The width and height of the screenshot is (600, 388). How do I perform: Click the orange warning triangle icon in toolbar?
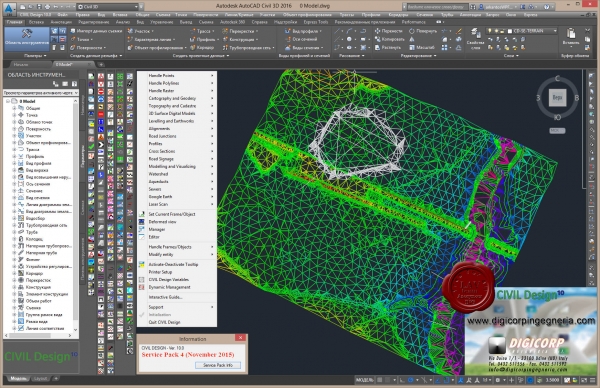101,137
